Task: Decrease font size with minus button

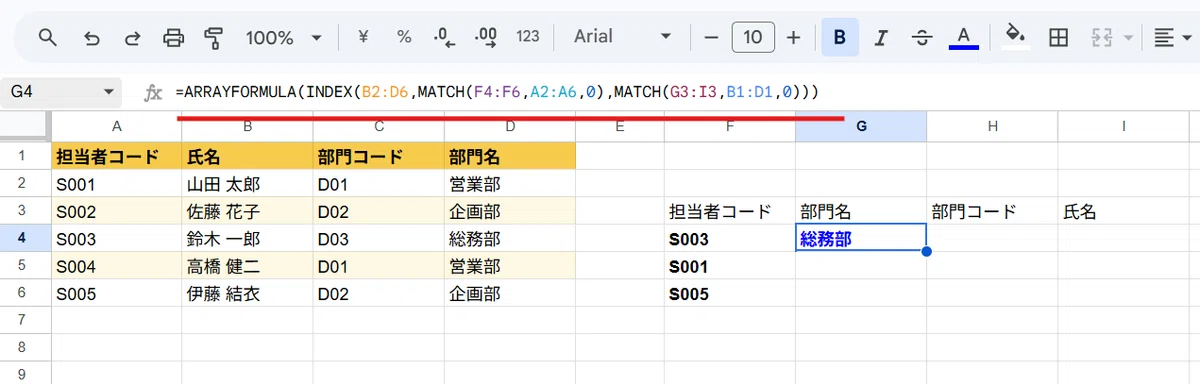Action: point(711,38)
